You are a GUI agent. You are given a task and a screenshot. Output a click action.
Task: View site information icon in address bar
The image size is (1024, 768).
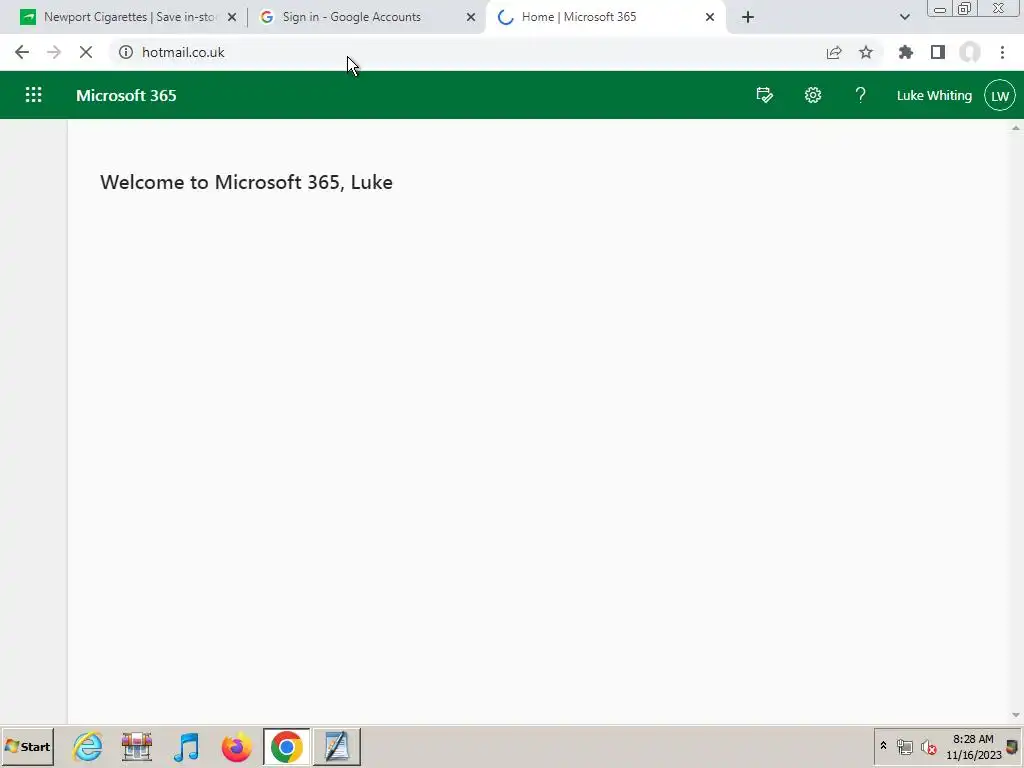pyautogui.click(x=125, y=52)
